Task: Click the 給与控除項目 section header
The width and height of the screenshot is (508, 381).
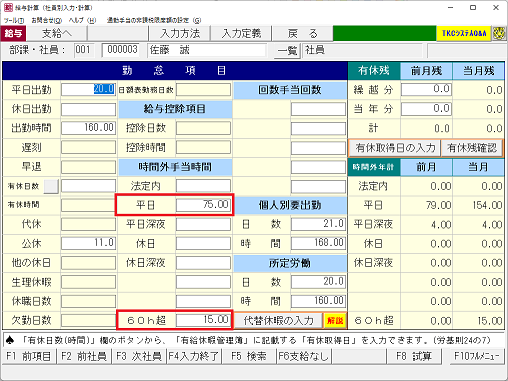Action: pyautogui.click(x=175, y=109)
